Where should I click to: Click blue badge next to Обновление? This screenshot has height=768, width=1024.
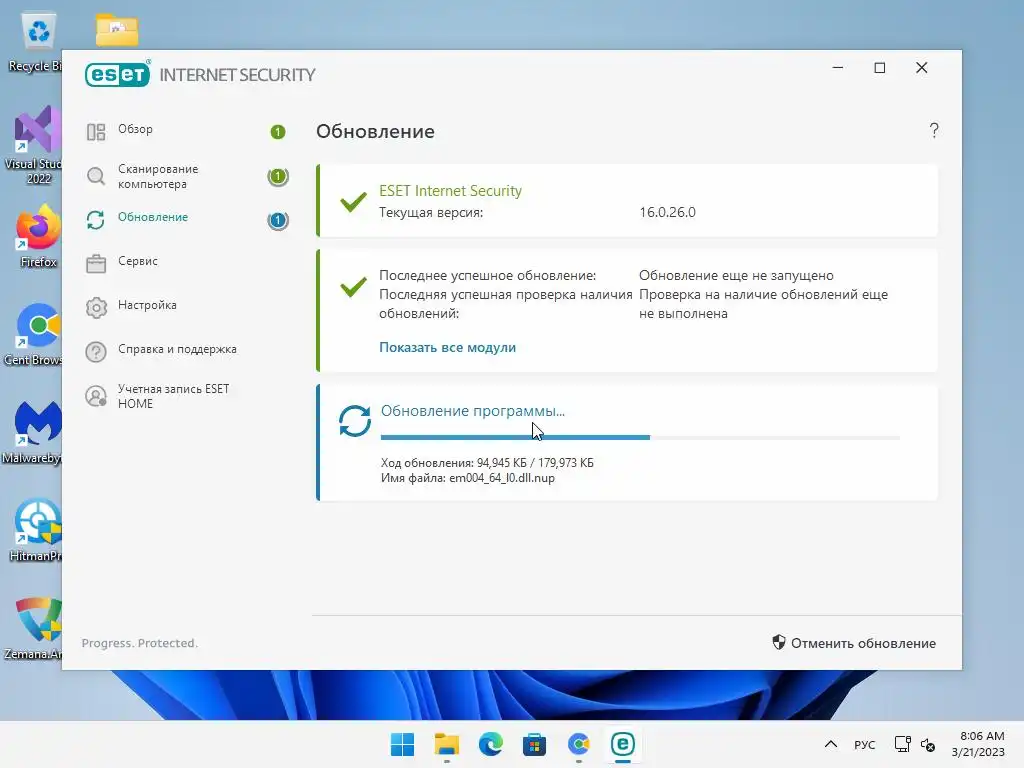pos(278,221)
